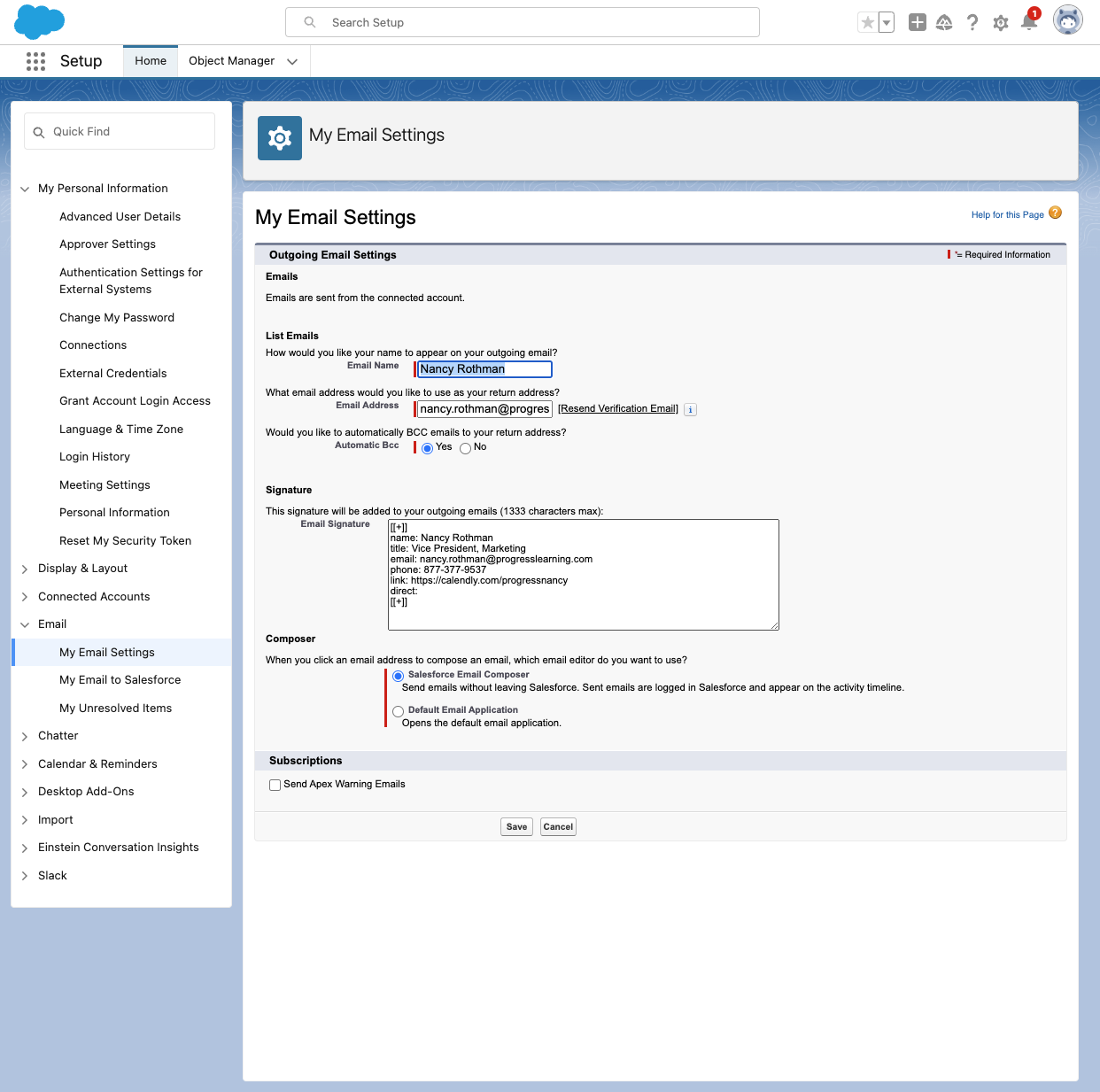Collapse the Email section
The image size is (1100, 1092).
point(25,624)
